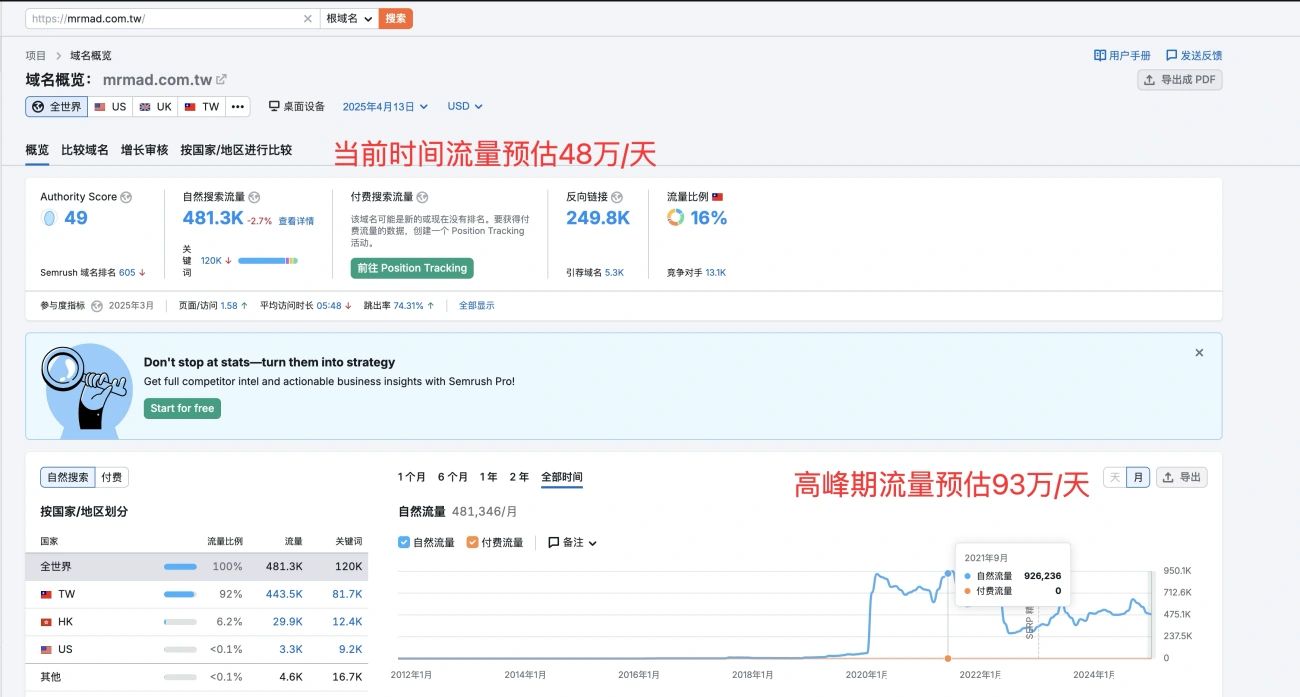This screenshot has height=697, width=1300.
Task: Click the 项目 breadcrumb link
Action: pos(36,56)
